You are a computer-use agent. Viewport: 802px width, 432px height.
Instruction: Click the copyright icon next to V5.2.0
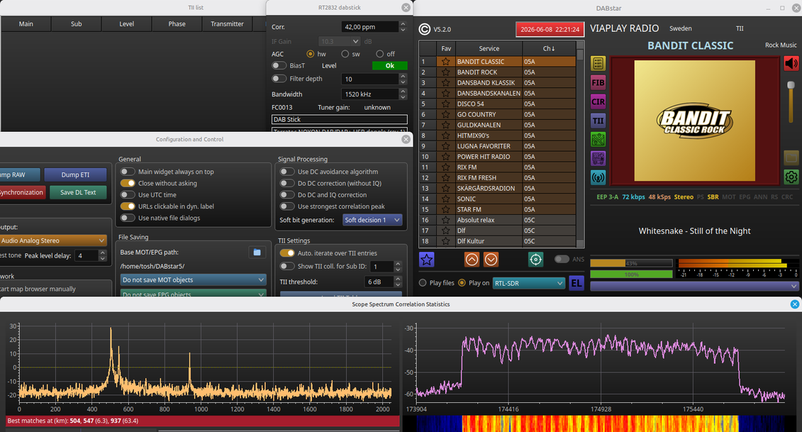425,29
